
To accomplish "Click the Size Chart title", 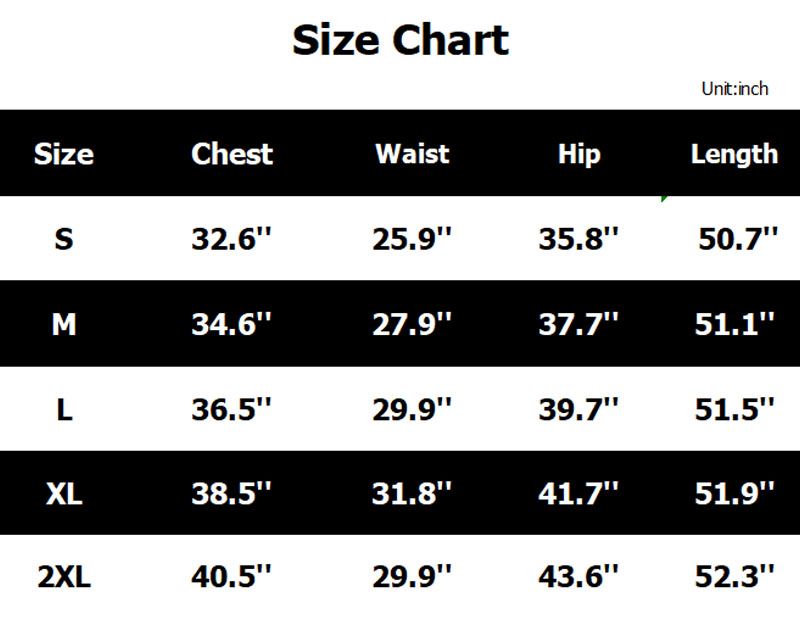I will click(x=400, y=40).
